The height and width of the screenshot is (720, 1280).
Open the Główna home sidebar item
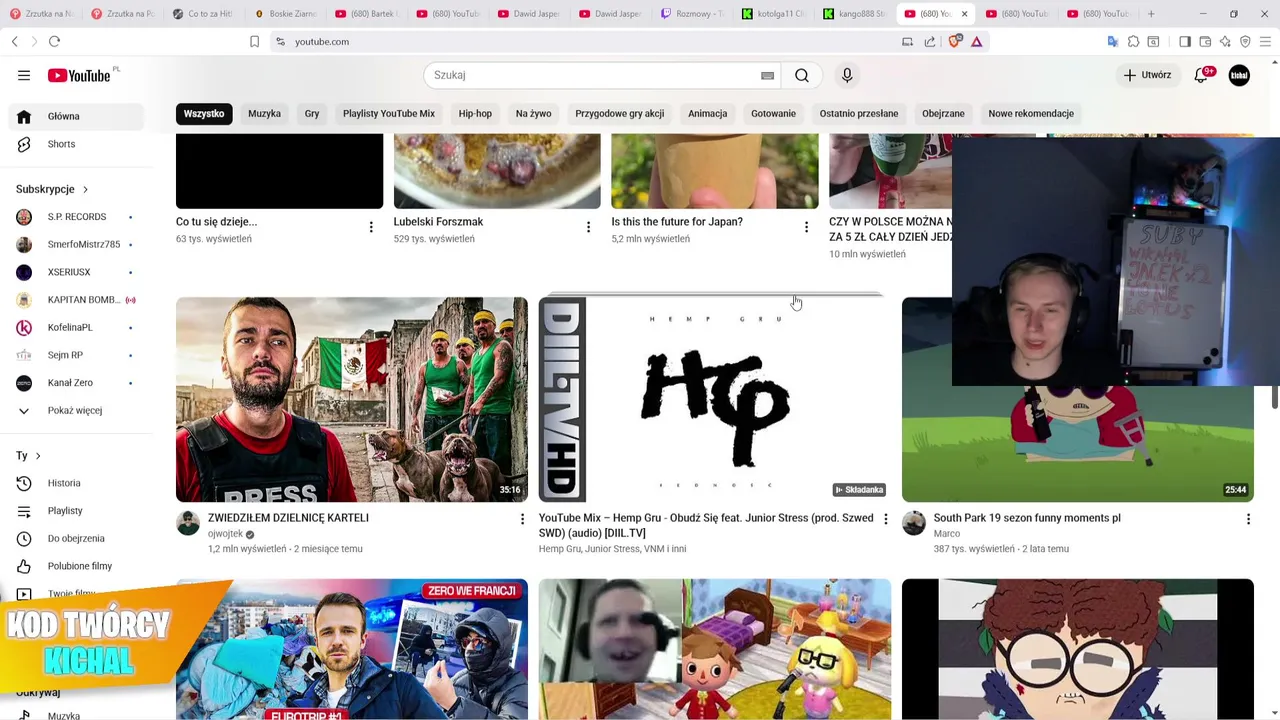tap(76, 116)
